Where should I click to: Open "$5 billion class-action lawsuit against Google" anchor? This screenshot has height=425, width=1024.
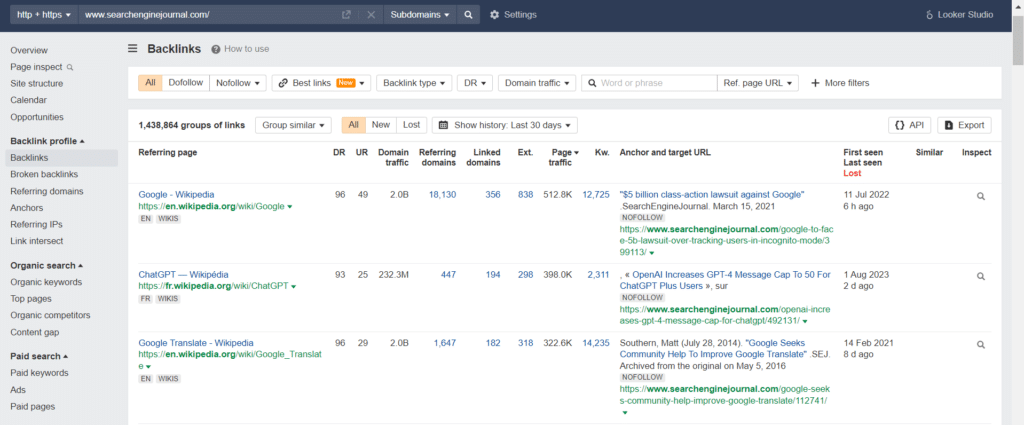[x=712, y=195]
